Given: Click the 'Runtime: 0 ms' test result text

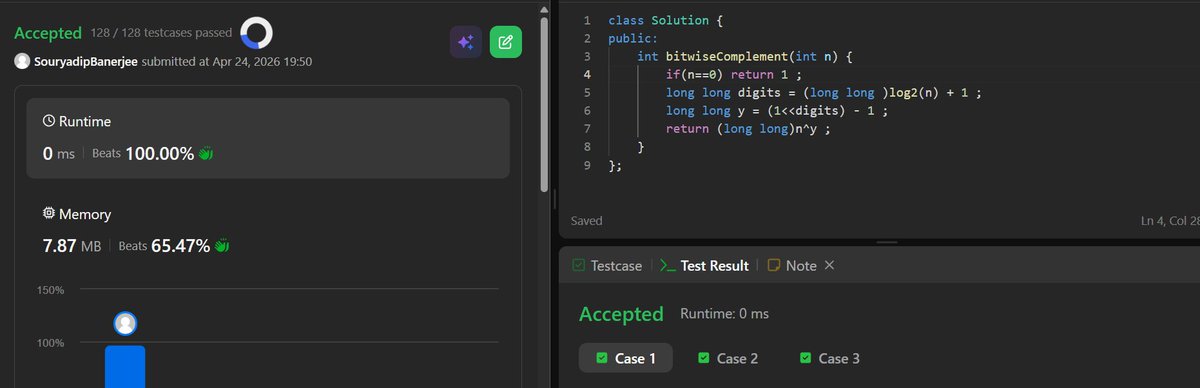Looking at the screenshot, I should click(x=725, y=314).
